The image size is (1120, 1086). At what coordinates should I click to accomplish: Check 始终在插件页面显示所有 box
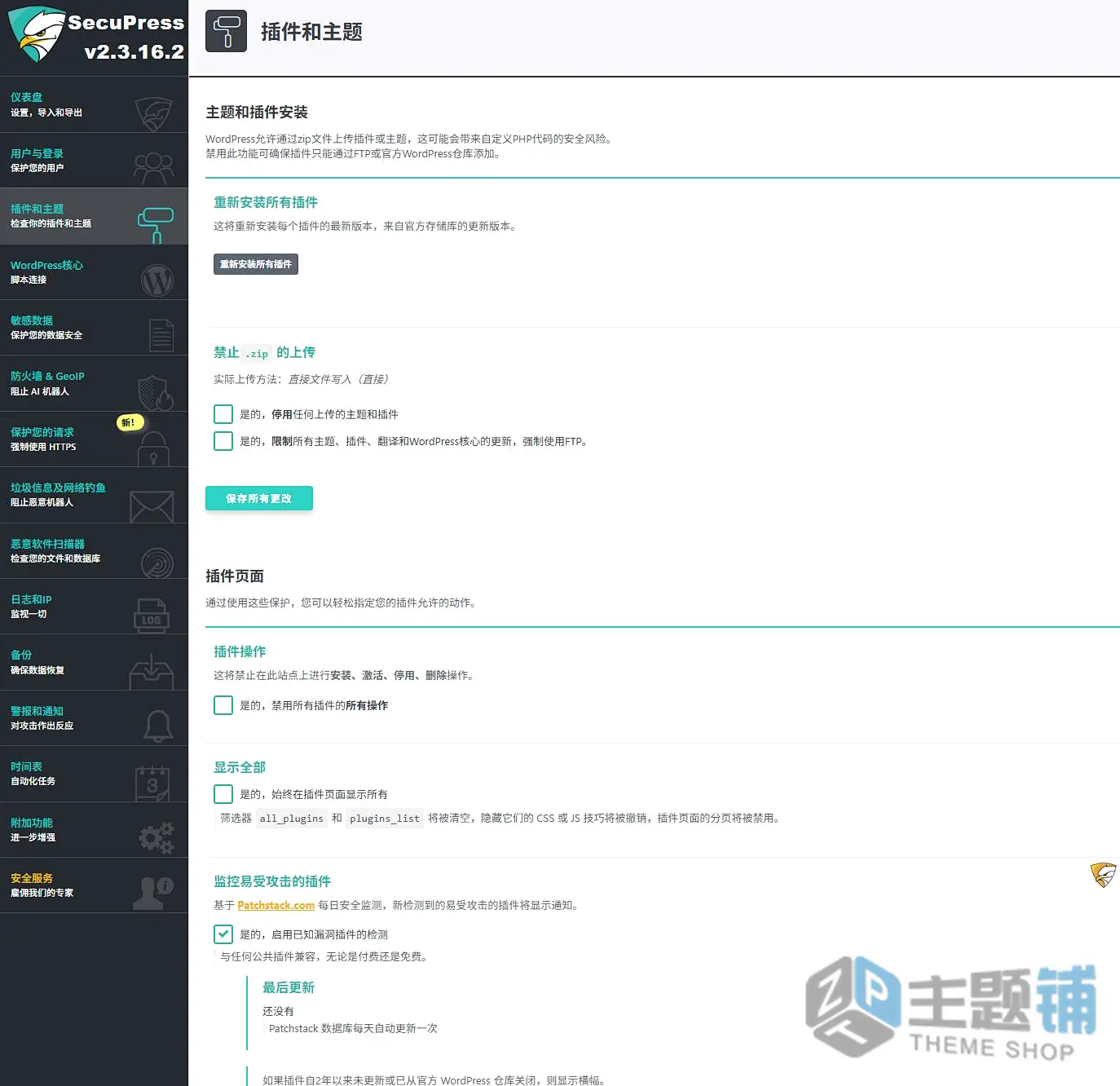click(223, 794)
